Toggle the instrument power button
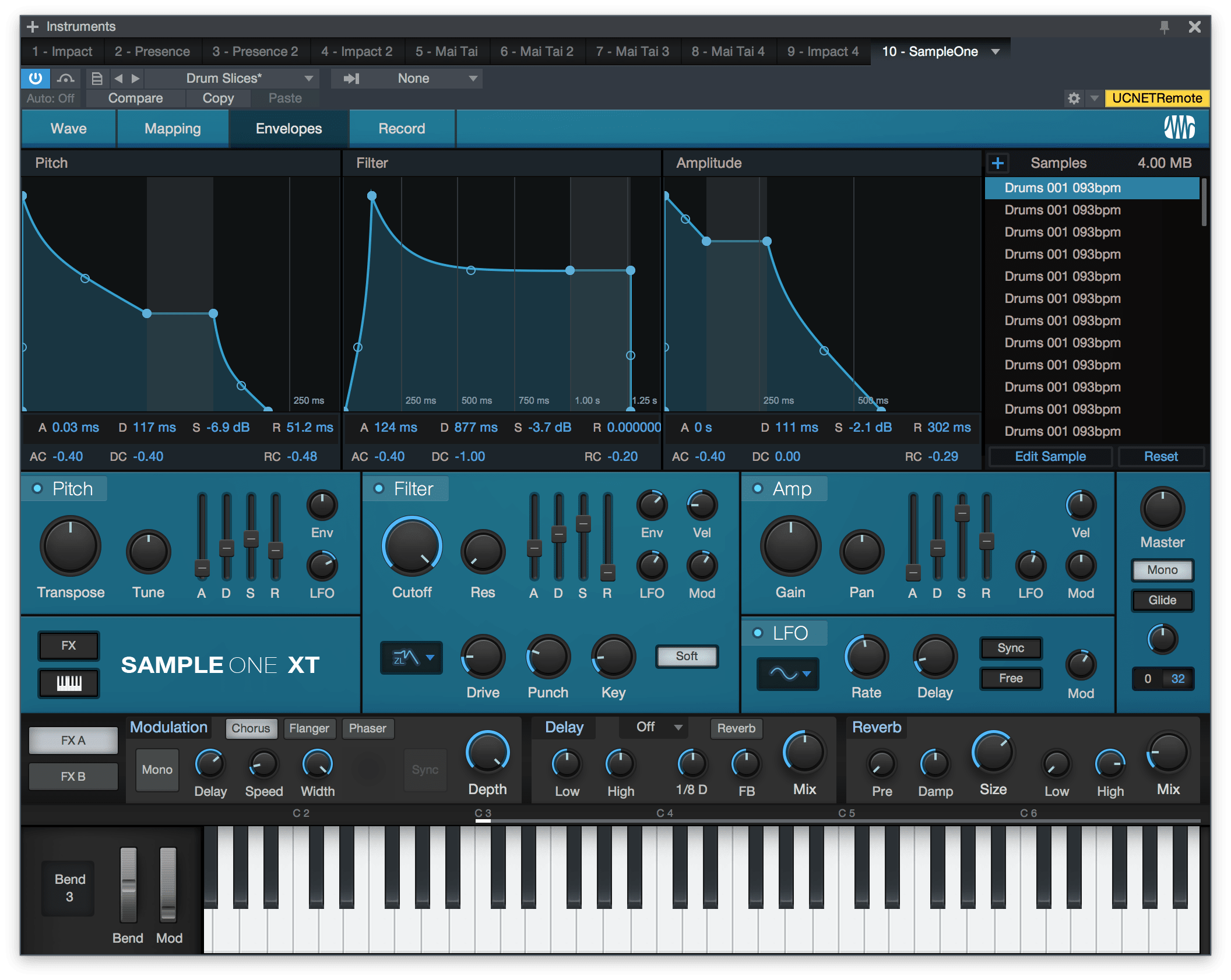 pyautogui.click(x=36, y=78)
